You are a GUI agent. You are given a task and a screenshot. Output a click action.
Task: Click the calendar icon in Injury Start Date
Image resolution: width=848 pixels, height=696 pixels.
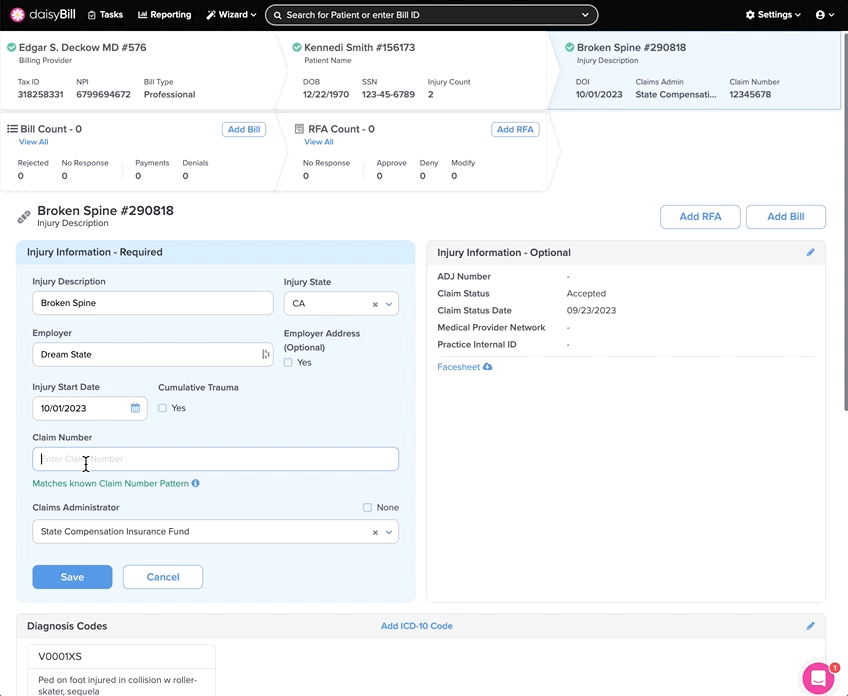pos(135,408)
